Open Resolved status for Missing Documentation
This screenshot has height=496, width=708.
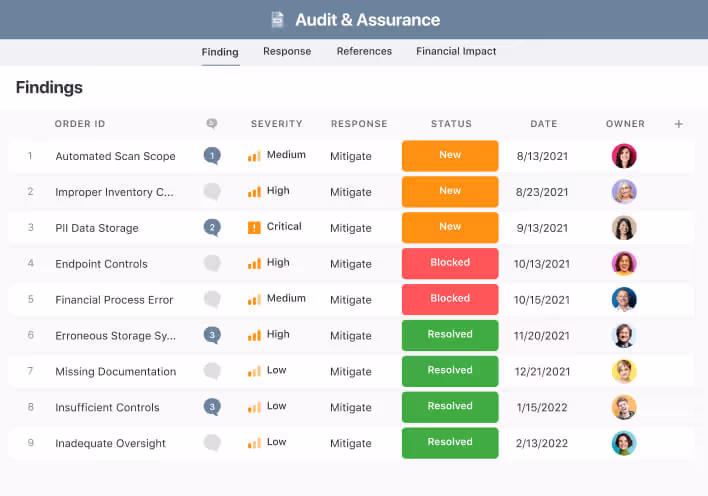click(x=450, y=371)
